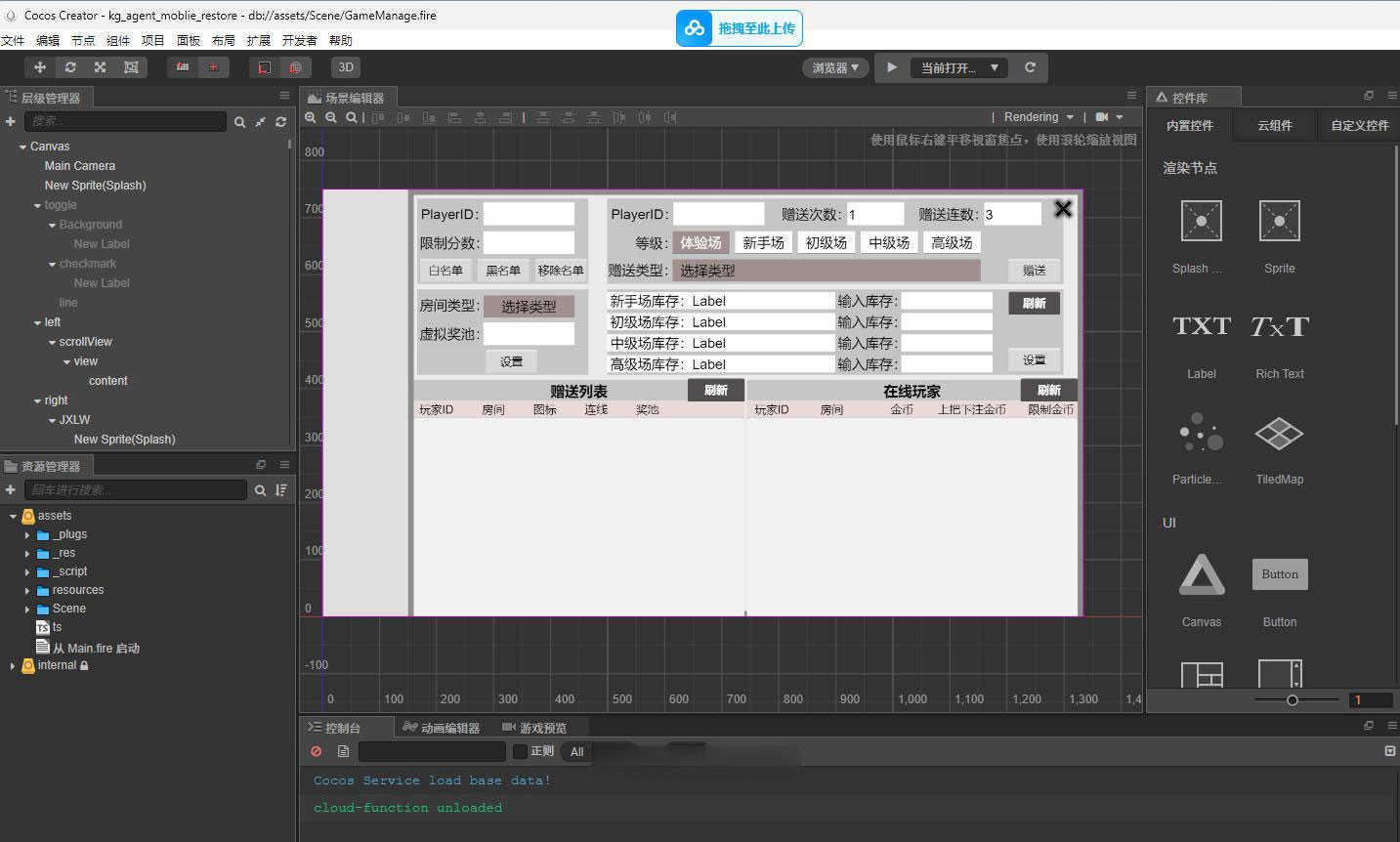This screenshot has height=842, width=1400.
Task: Enable the 正则 regex checkbox
Action: click(521, 751)
